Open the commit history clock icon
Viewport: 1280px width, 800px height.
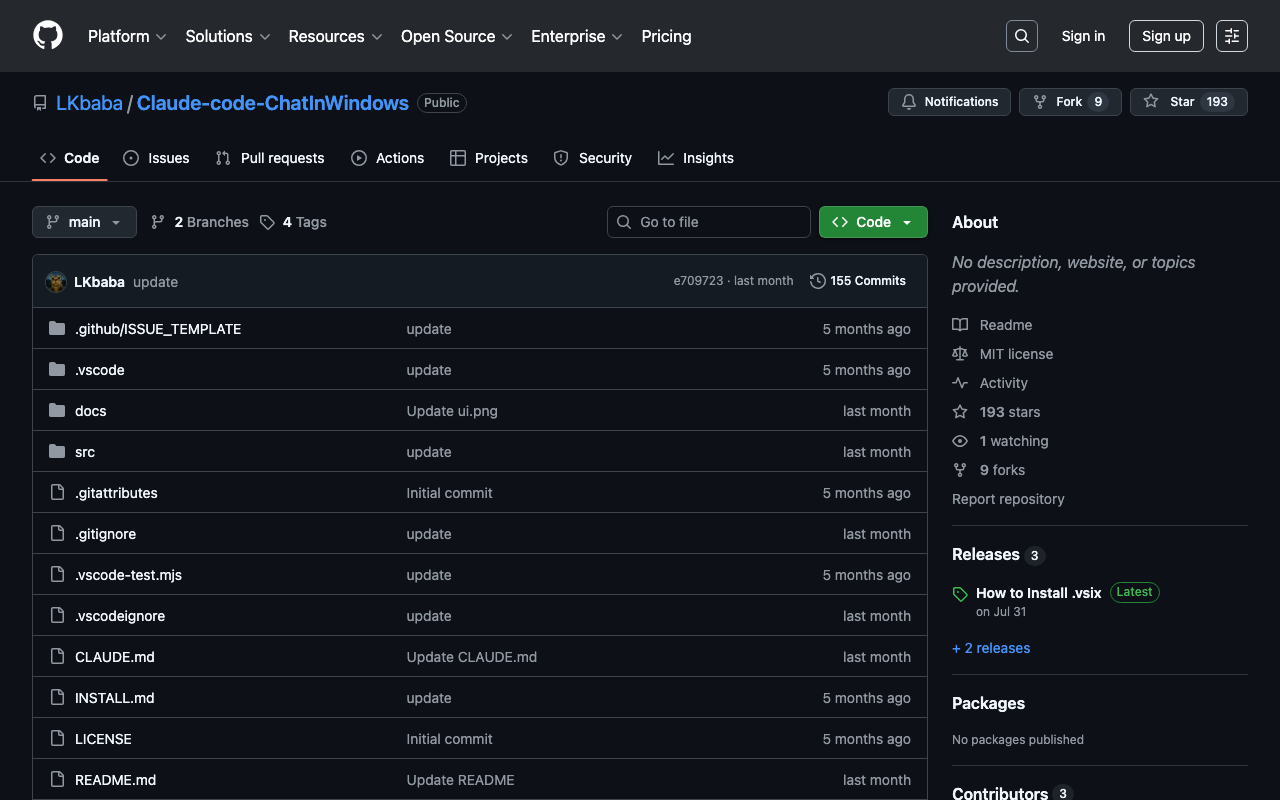pyautogui.click(x=817, y=281)
